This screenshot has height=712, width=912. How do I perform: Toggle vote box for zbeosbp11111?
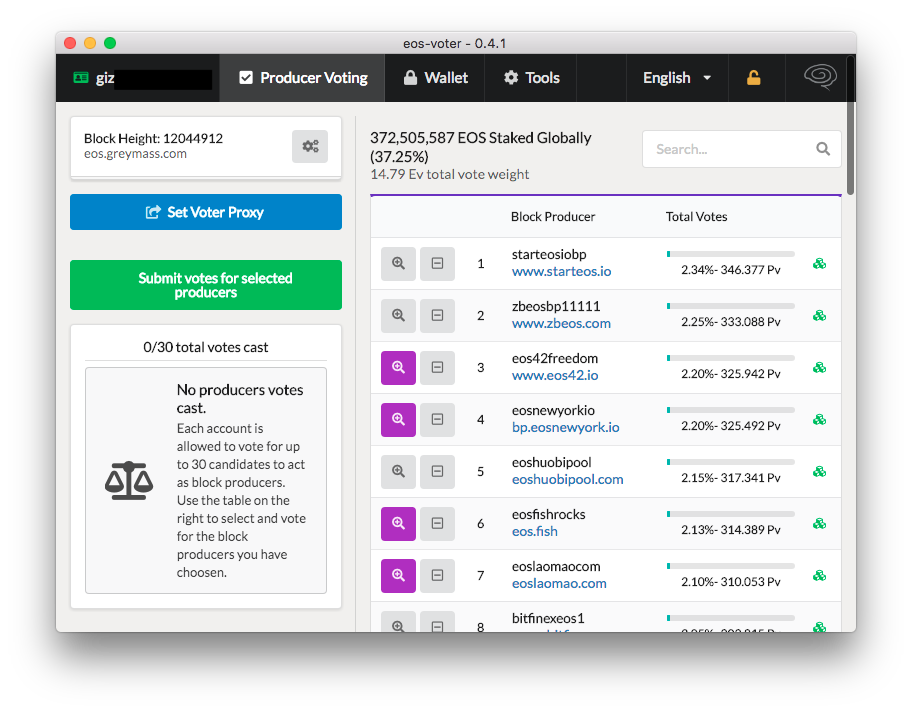(x=437, y=315)
